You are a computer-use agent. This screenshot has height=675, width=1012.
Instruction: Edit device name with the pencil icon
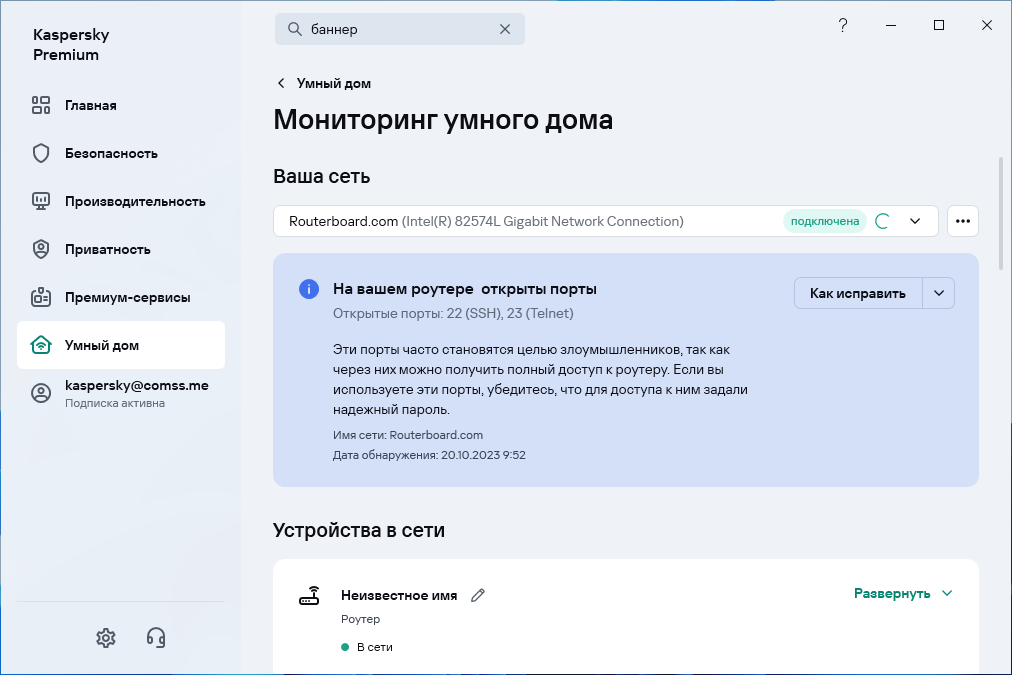pos(478,595)
